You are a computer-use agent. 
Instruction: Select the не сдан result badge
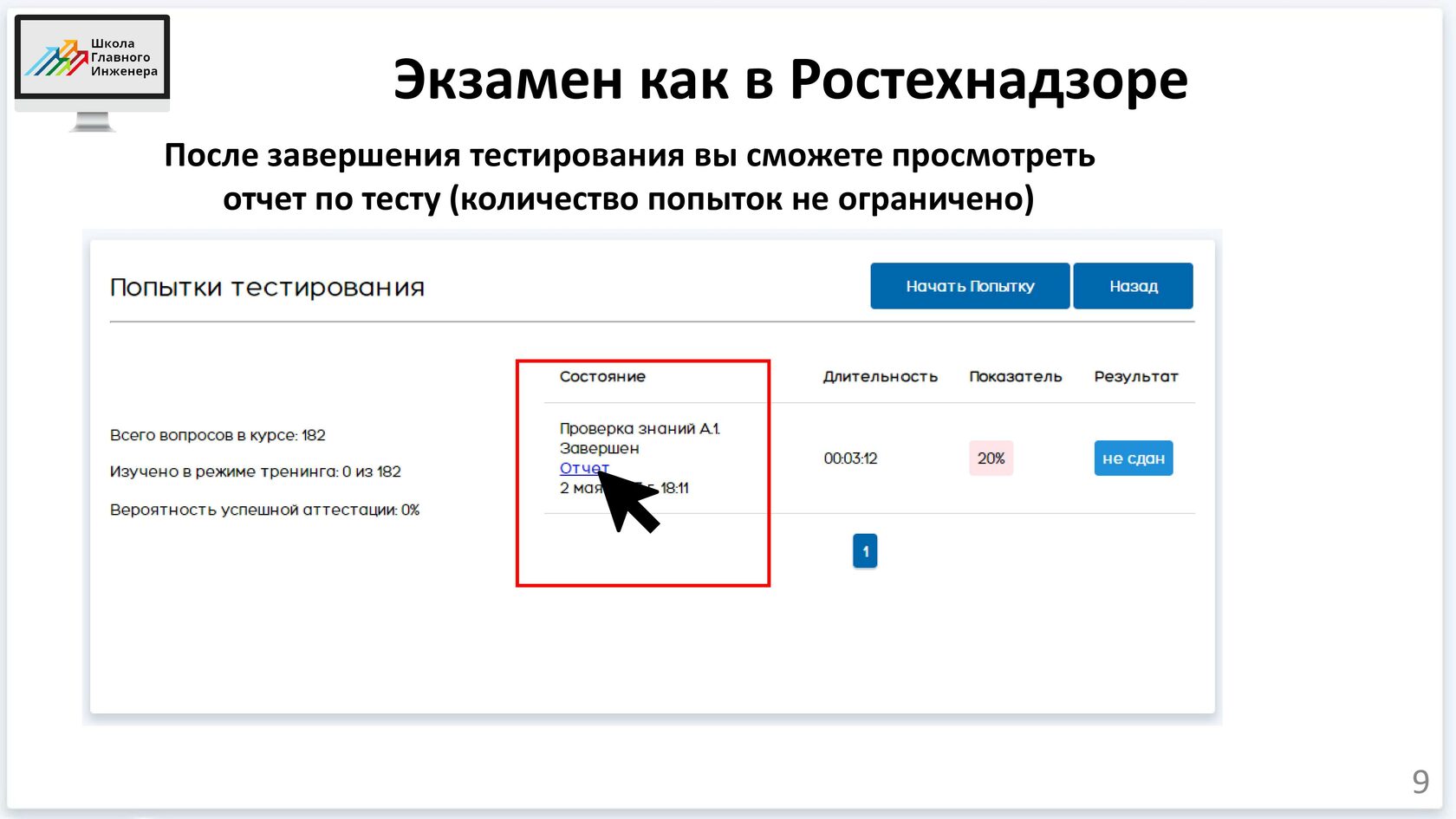[1134, 458]
